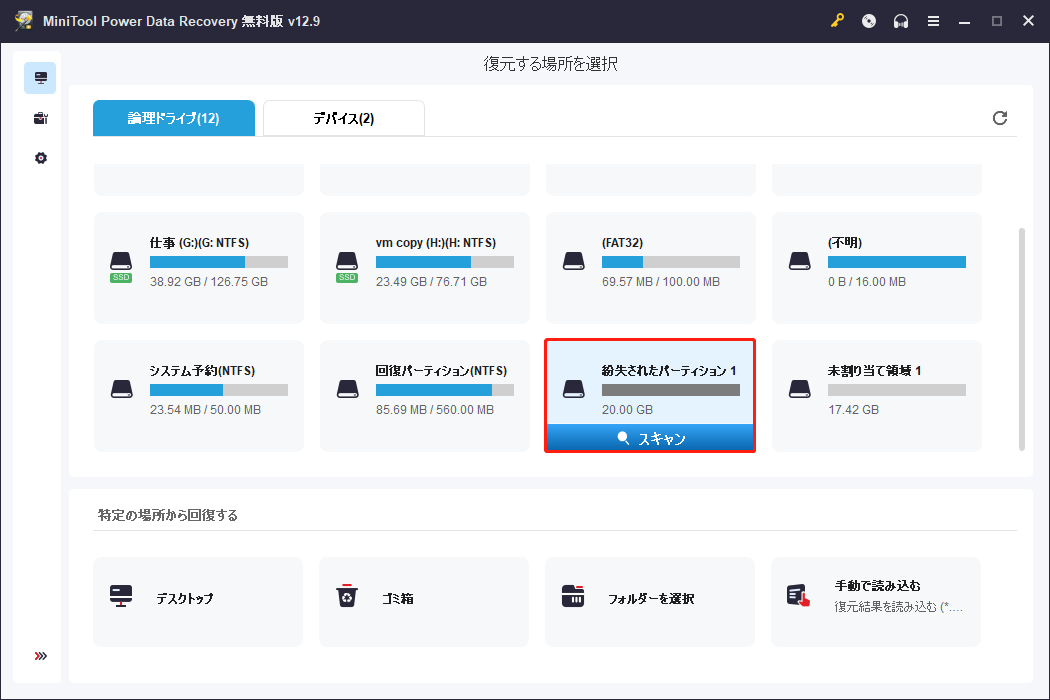This screenshot has height=700, width=1050.
Task: Click the 復元する場所を選択 heading
Action: click(x=550, y=64)
